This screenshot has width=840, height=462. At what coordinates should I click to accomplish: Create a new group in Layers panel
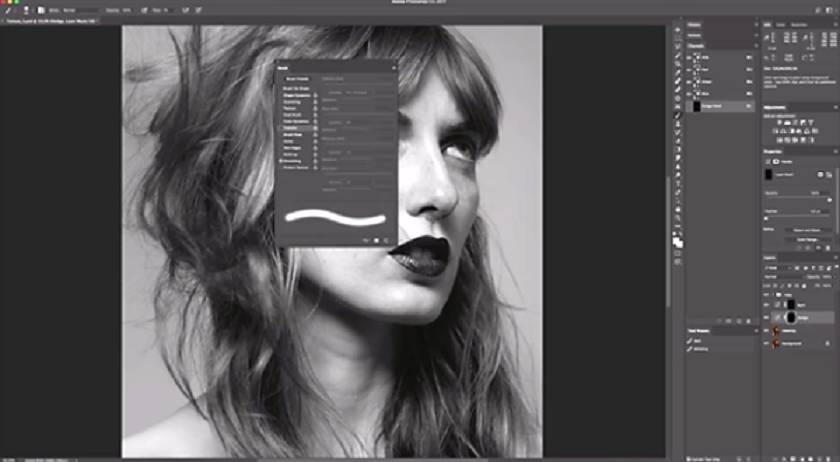click(x=810, y=459)
